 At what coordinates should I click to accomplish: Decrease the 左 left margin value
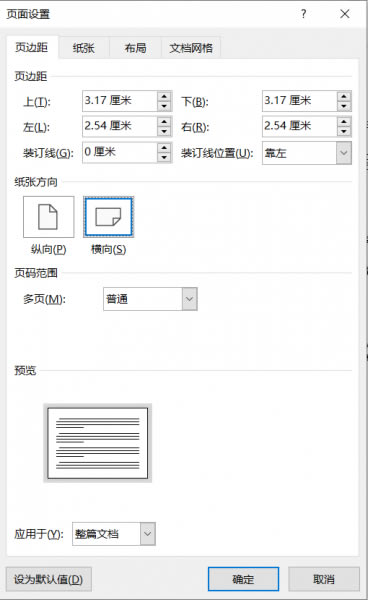pyautogui.click(x=164, y=132)
